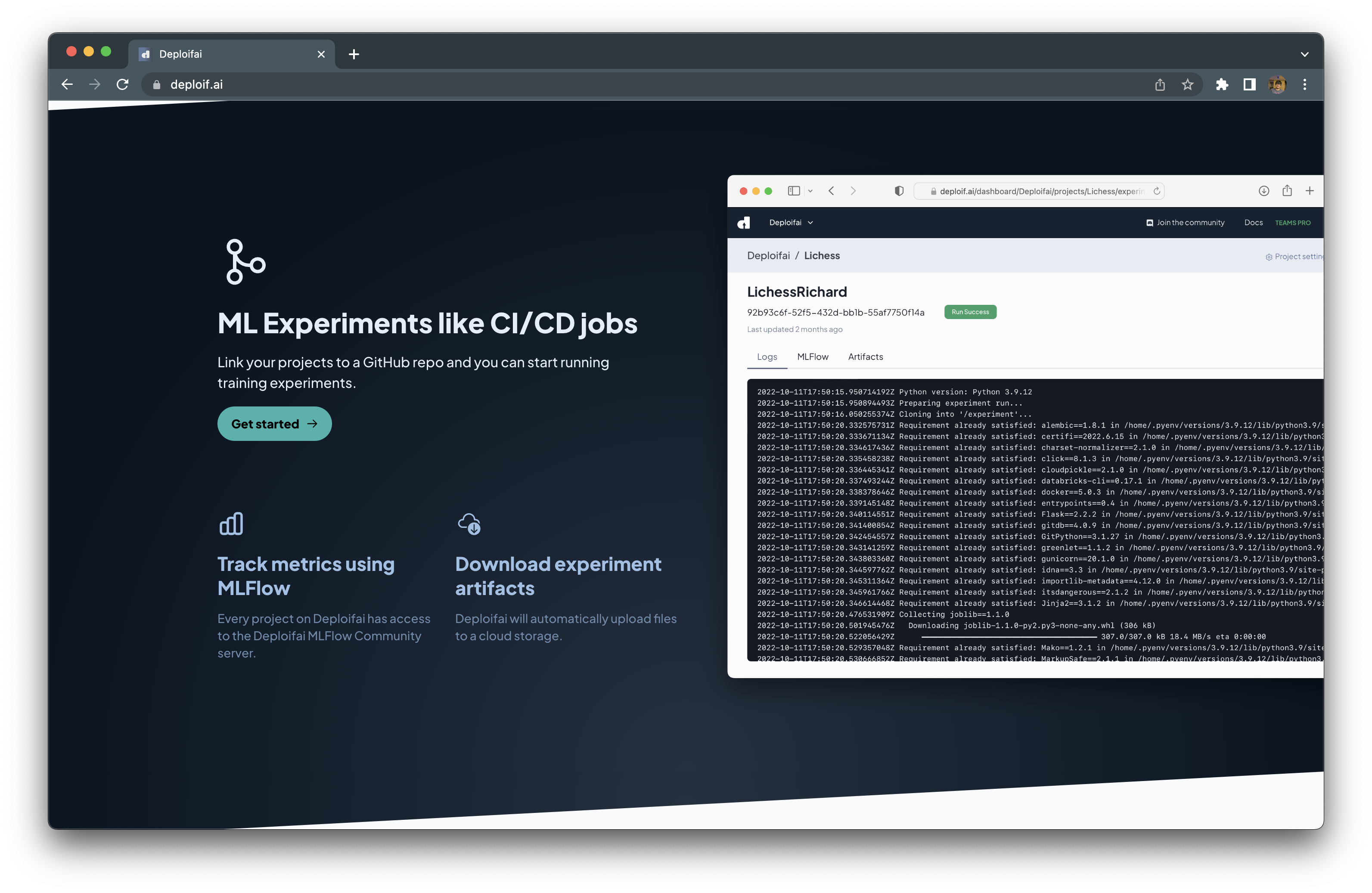The height and width of the screenshot is (893, 1372).
Task: Toggle the sidebar icon in embedded Safari window
Action: pos(794,191)
